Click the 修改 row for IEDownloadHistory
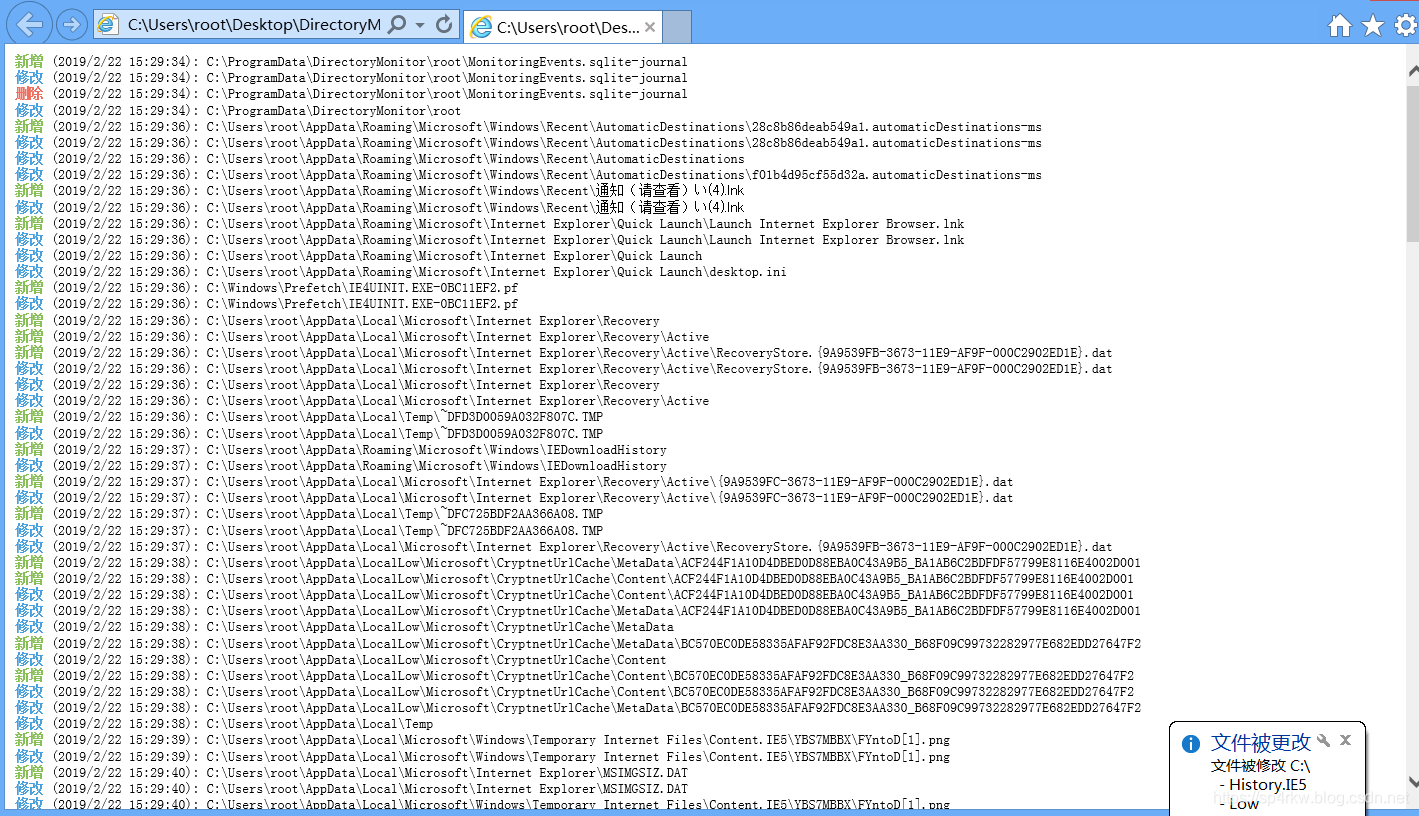Viewport: 1419px width, 816px height. coord(341,466)
